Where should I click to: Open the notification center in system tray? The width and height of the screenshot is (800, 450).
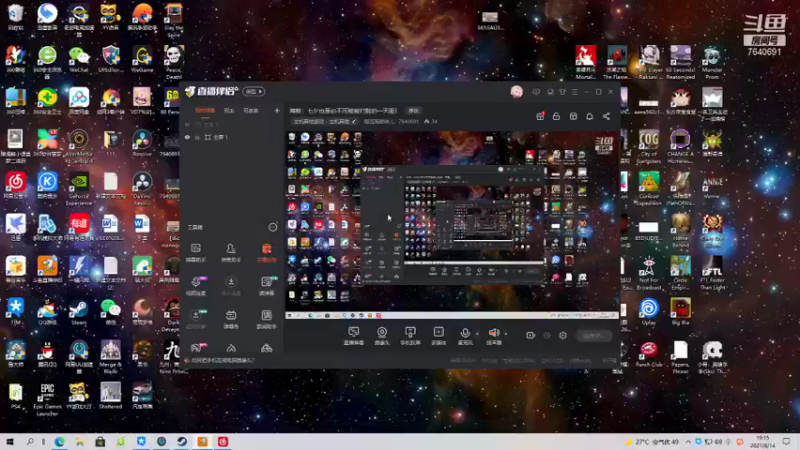tap(786, 442)
